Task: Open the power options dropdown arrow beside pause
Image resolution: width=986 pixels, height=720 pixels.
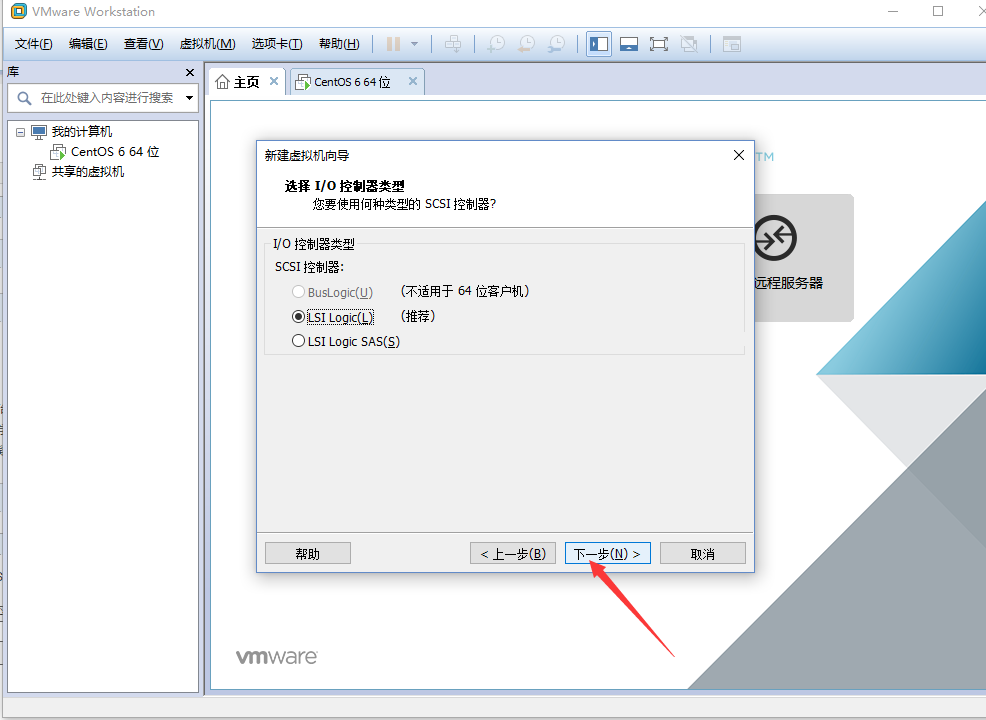Action: tap(414, 44)
